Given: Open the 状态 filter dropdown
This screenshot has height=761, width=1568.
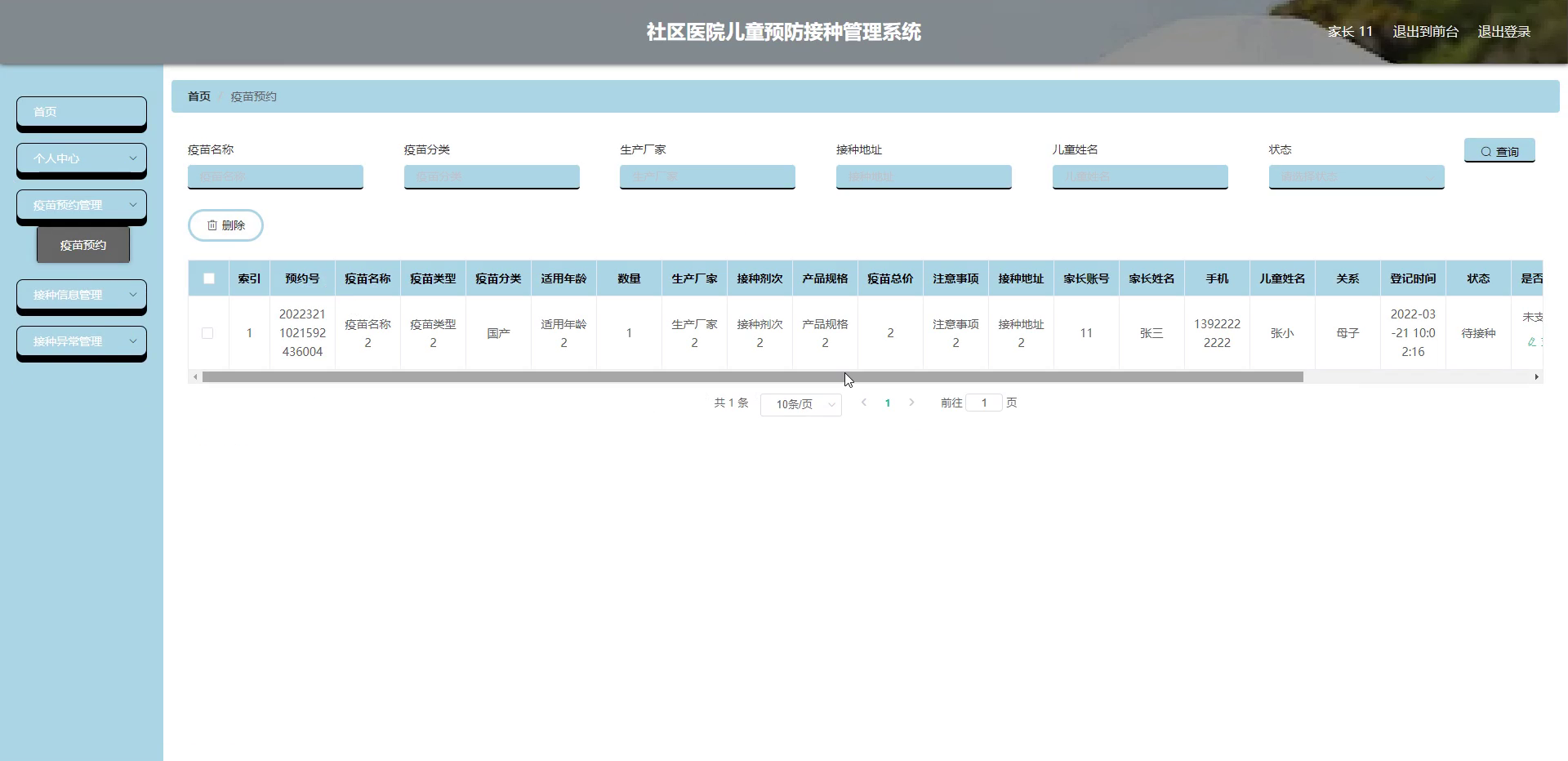Looking at the screenshot, I should pyautogui.click(x=1356, y=176).
